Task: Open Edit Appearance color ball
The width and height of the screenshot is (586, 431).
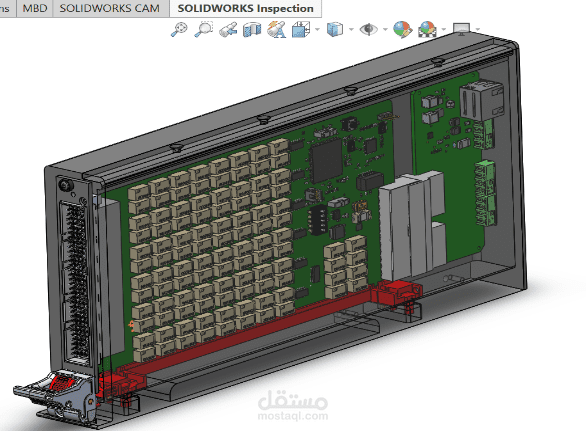Action: tap(403, 29)
